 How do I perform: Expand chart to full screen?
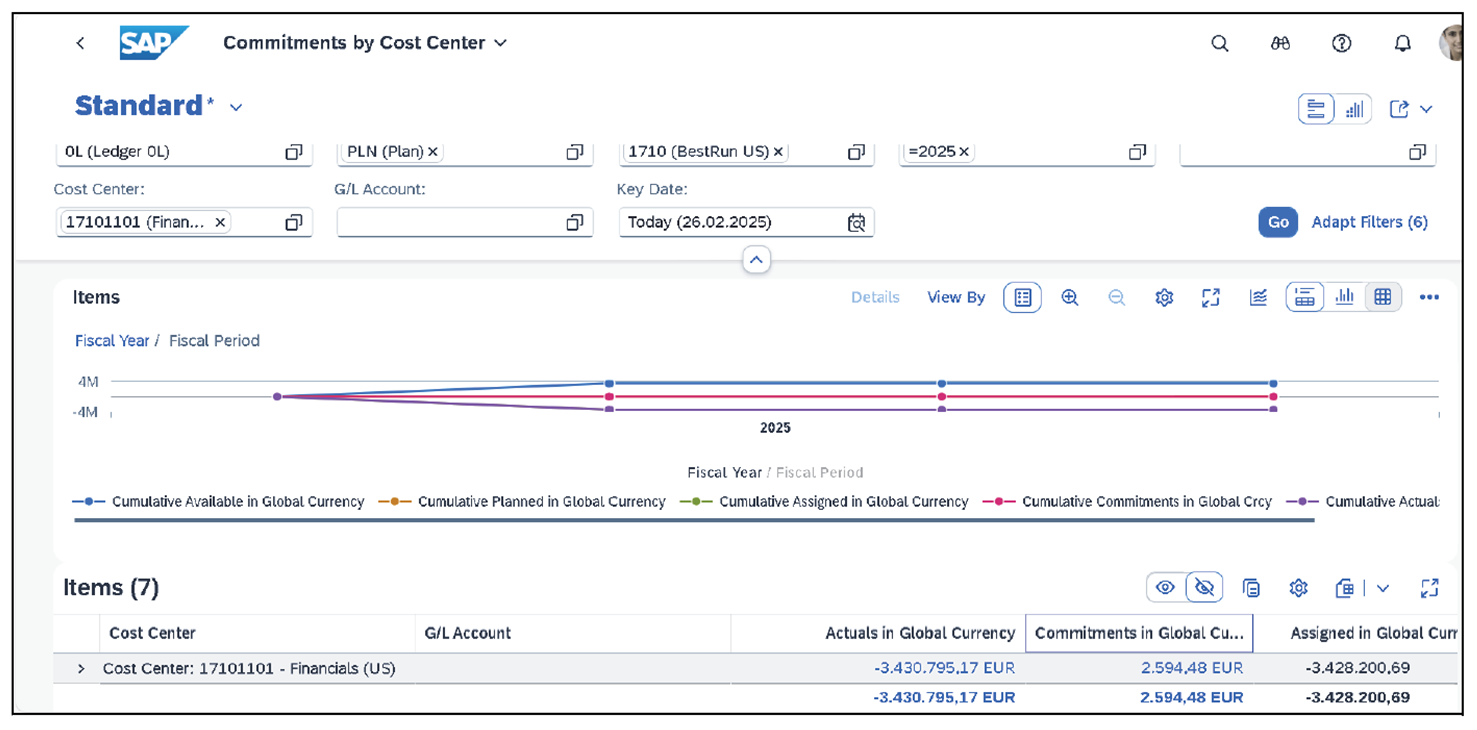click(x=1211, y=297)
